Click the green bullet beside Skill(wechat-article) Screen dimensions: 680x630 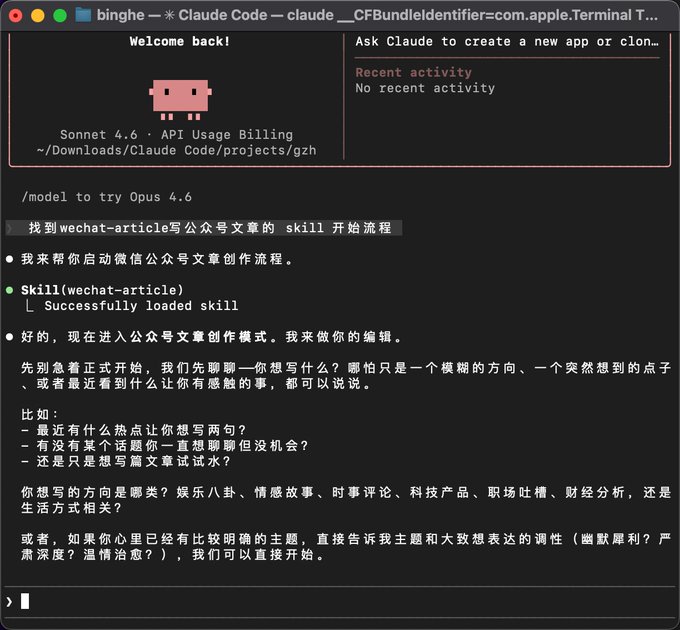tap(10, 290)
